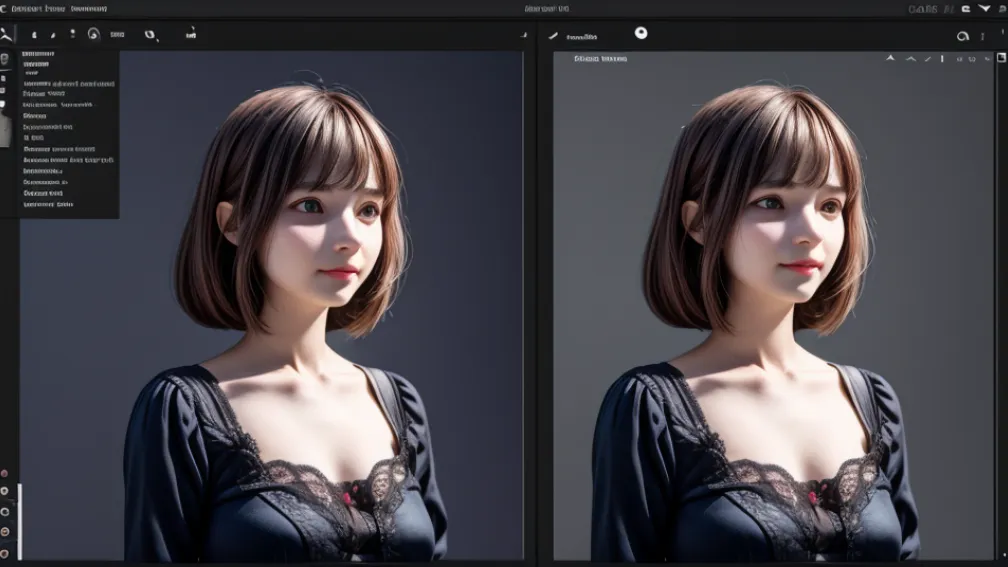1008x567 pixels.
Task: Click the icon left of the title bar down-triangle
Action: coord(966,9)
